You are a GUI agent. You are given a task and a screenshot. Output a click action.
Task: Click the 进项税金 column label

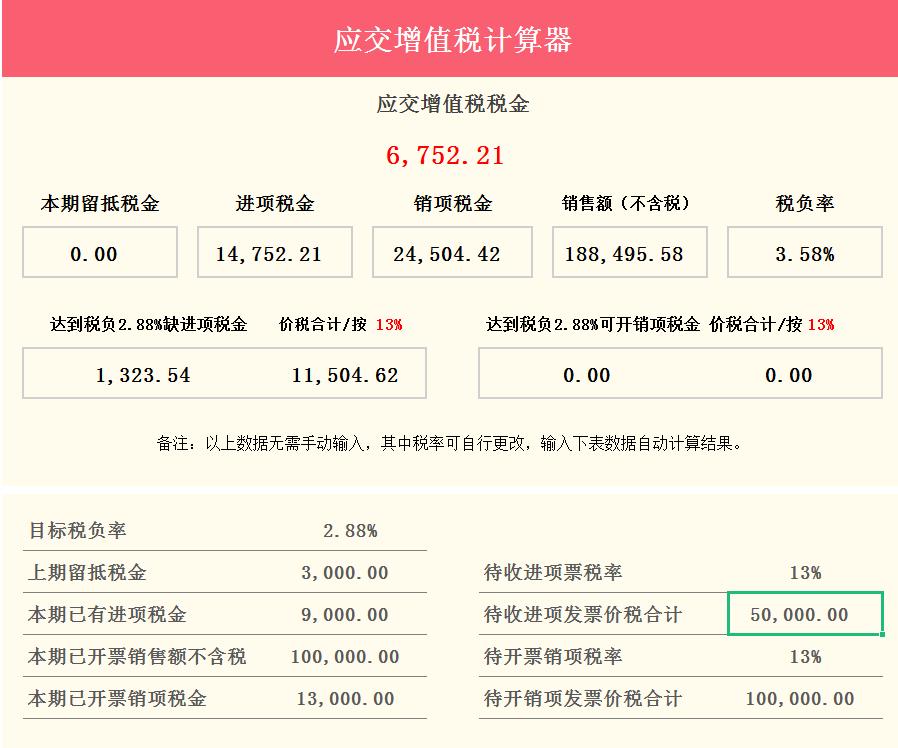(x=275, y=203)
